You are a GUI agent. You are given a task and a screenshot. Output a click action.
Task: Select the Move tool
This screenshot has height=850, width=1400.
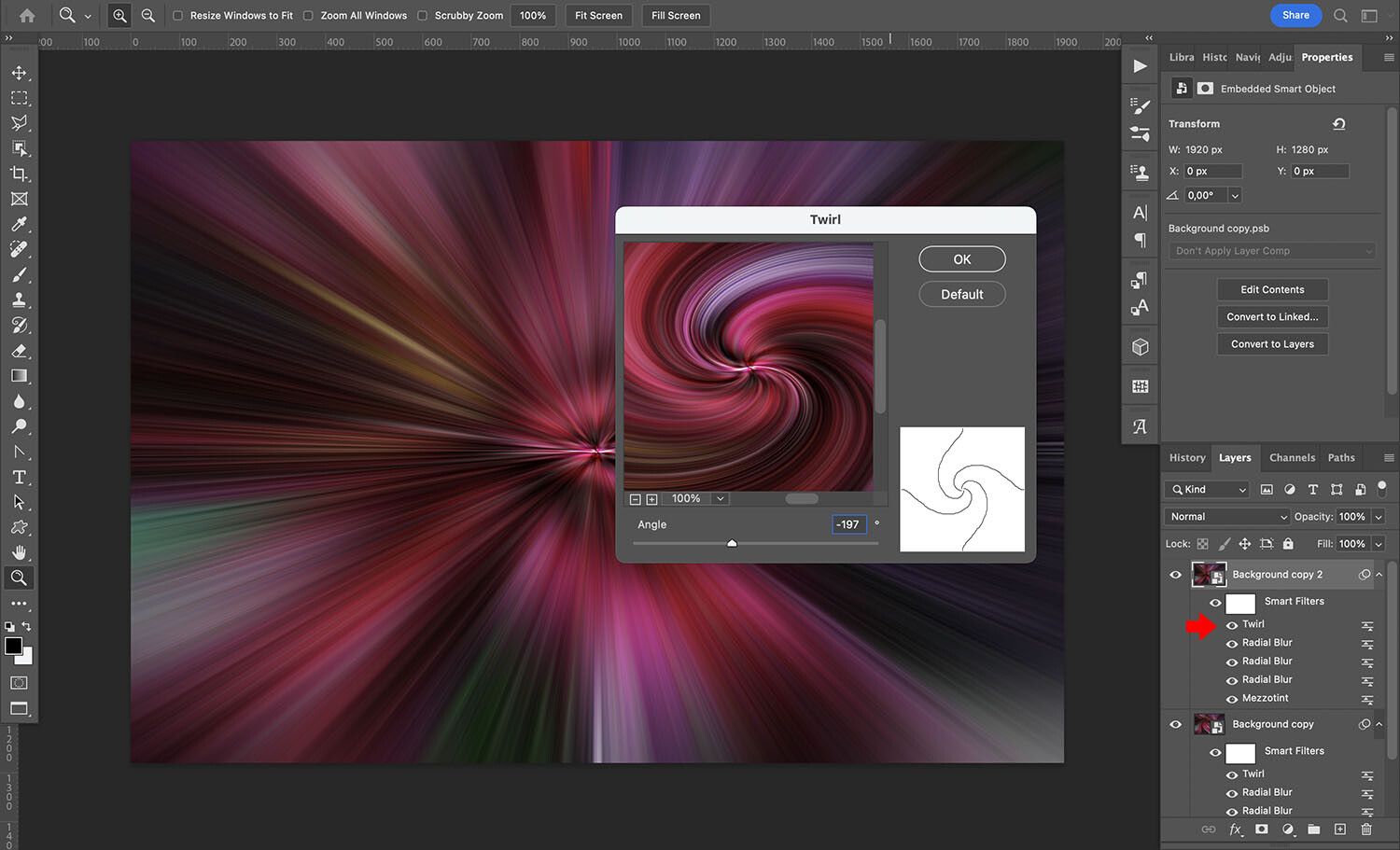coord(19,72)
